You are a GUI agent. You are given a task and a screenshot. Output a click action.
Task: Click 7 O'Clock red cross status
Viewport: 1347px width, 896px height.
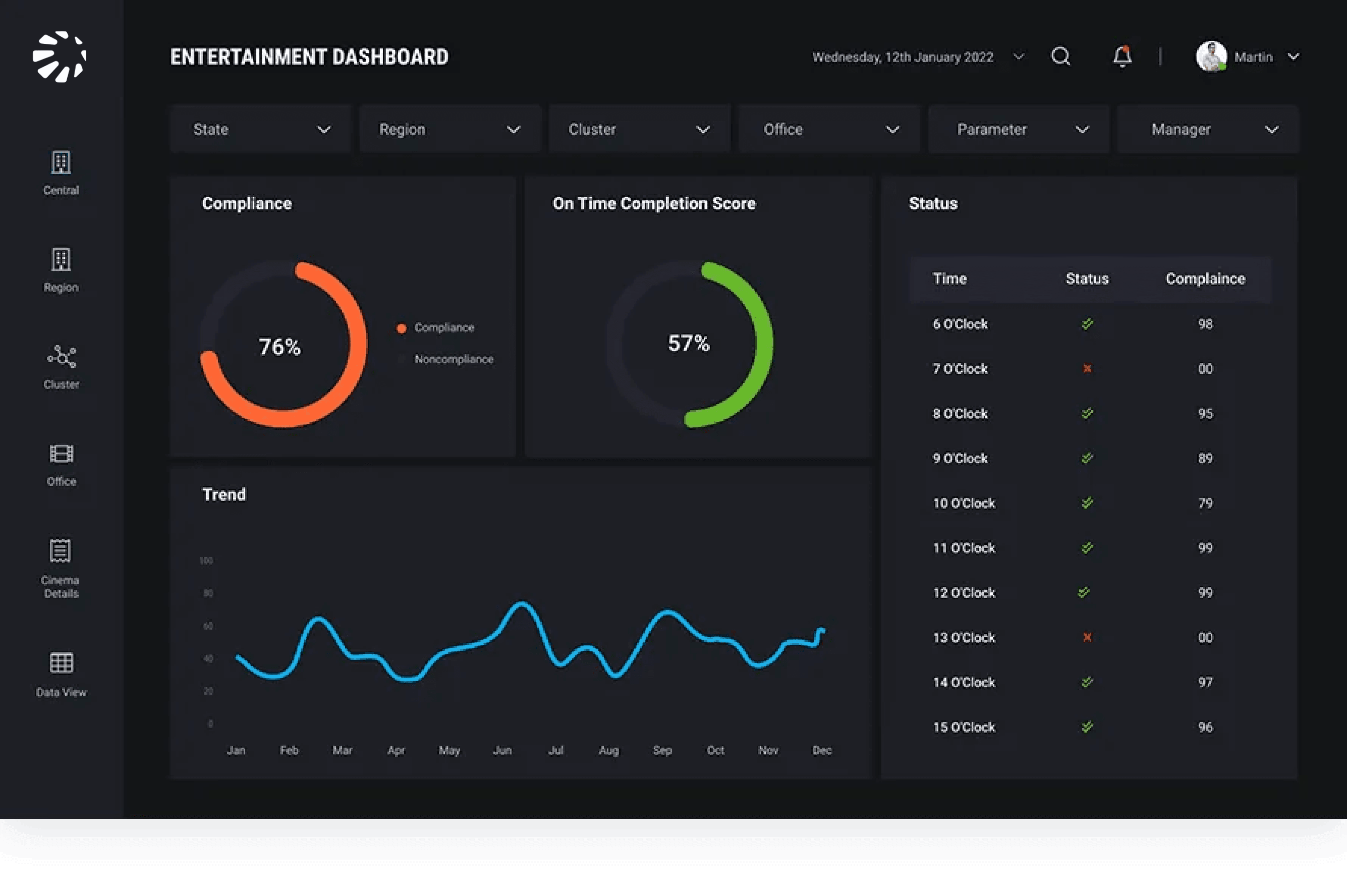tap(1087, 369)
